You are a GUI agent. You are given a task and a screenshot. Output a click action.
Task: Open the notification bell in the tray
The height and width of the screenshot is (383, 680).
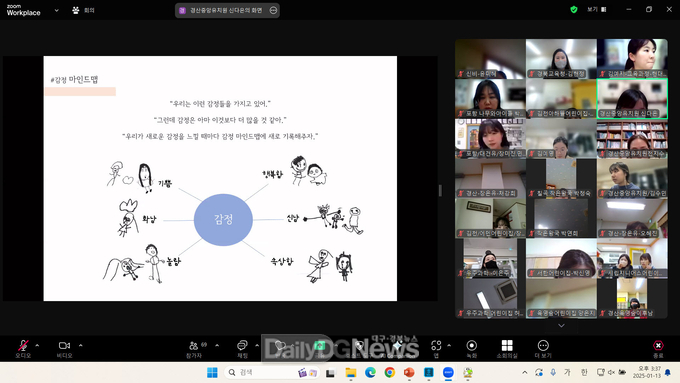(668, 372)
